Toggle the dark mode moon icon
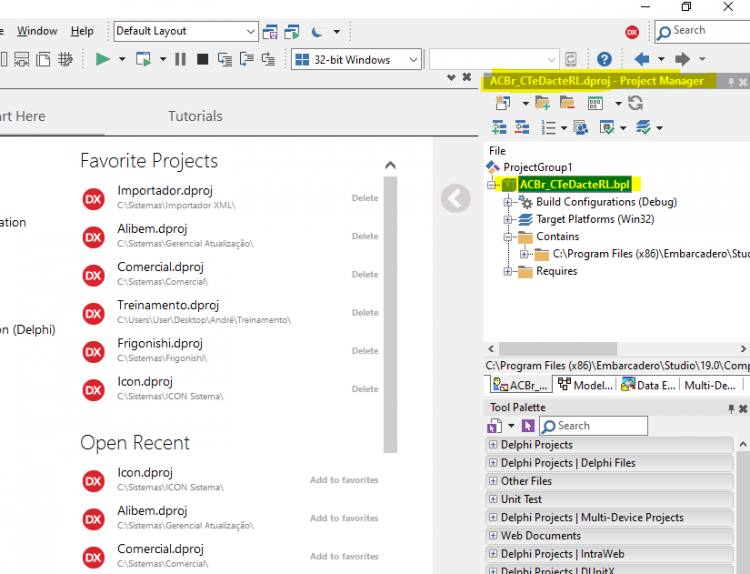The image size is (750, 574). [317, 32]
